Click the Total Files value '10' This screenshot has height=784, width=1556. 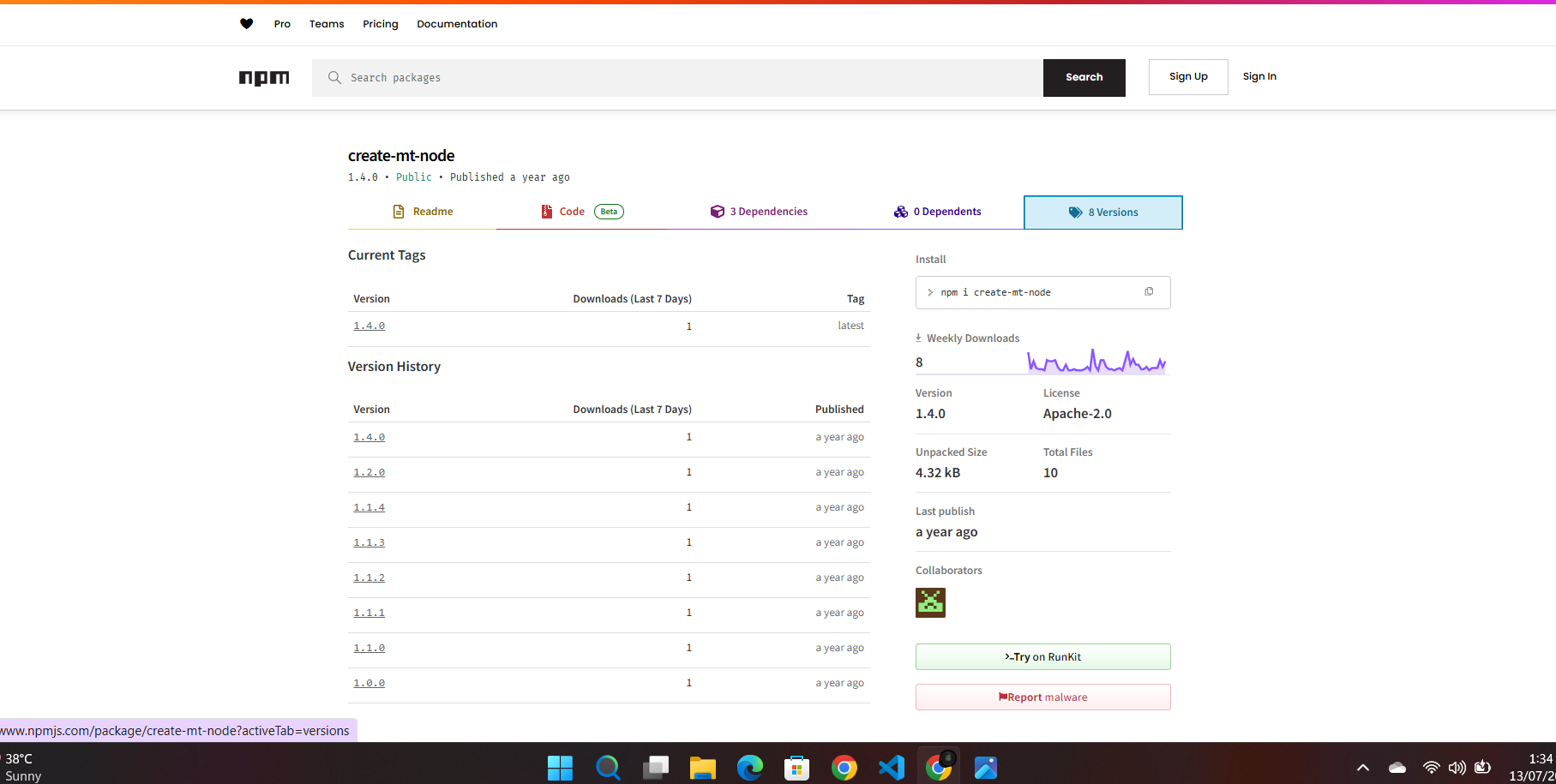pyautogui.click(x=1050, y=473)
